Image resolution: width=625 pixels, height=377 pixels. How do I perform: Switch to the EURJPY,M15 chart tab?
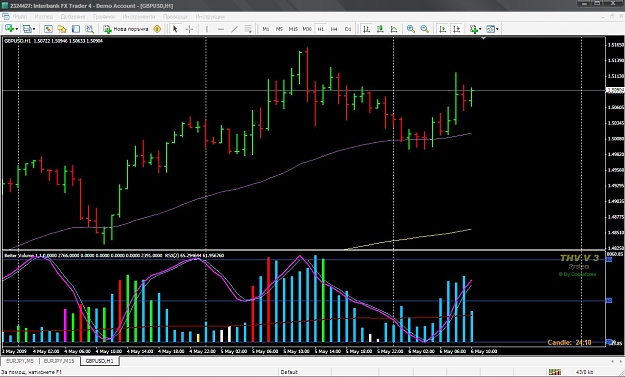tap(59, 361)
